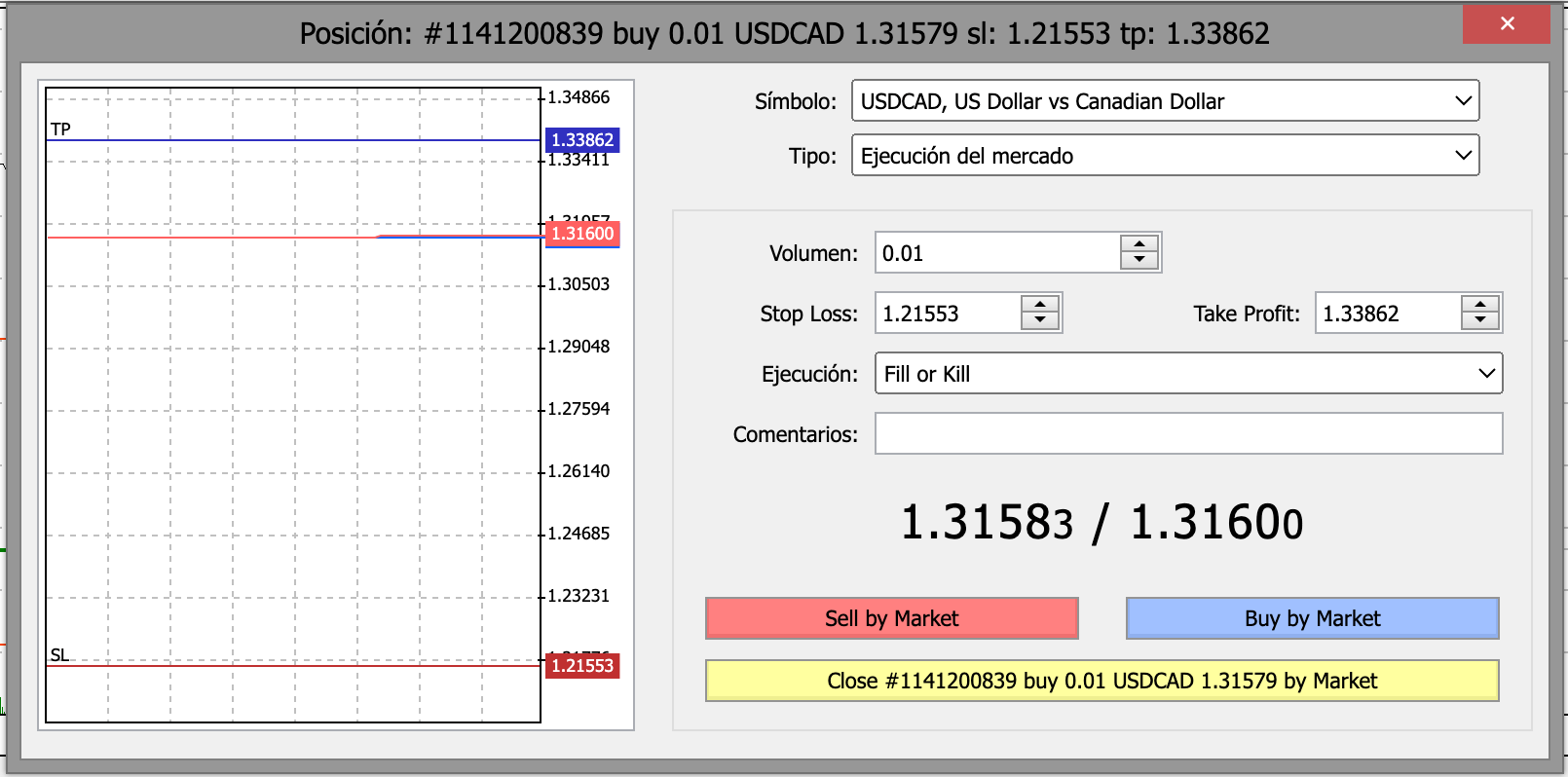Open the Tipo dropdown showing Ejecución del mercado
The height and width of the screenshot is (777, 1568).
click(x=1165, y=156)
